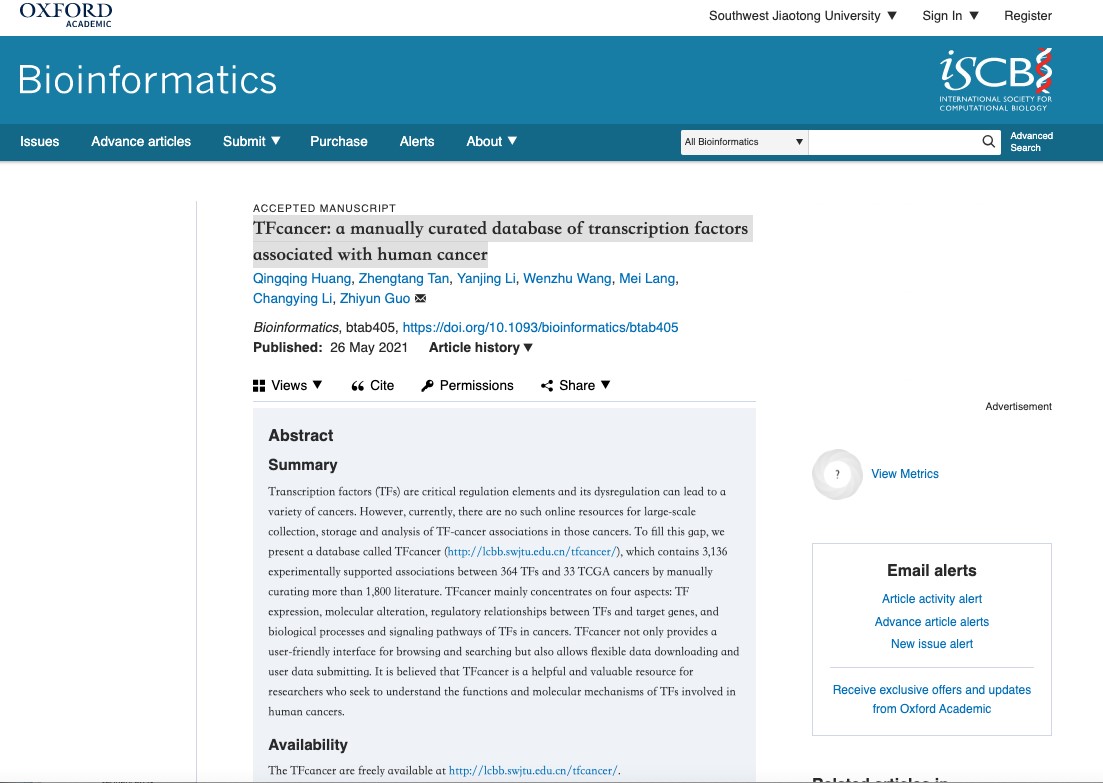Click the Views grid icon
Image resolution: width=1103 pixels, height=783 pixels.
coord(259,385)
